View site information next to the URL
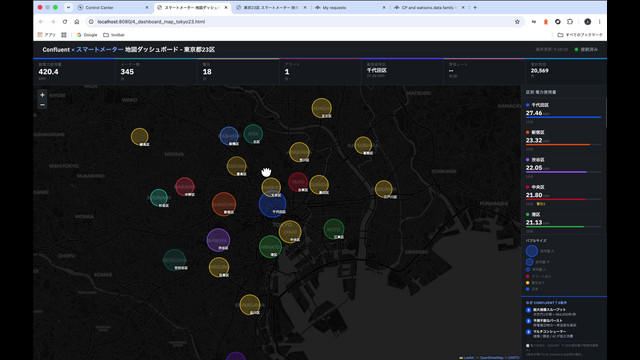The width and height of the screenshot is (640, 360). (91, 22)
